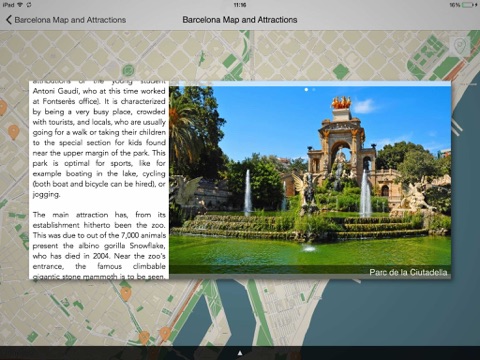The width and height of the screenshot is (480, 360).
Task: Tap the dark bottom bar to reveal attractions
Action: [240, 353]
